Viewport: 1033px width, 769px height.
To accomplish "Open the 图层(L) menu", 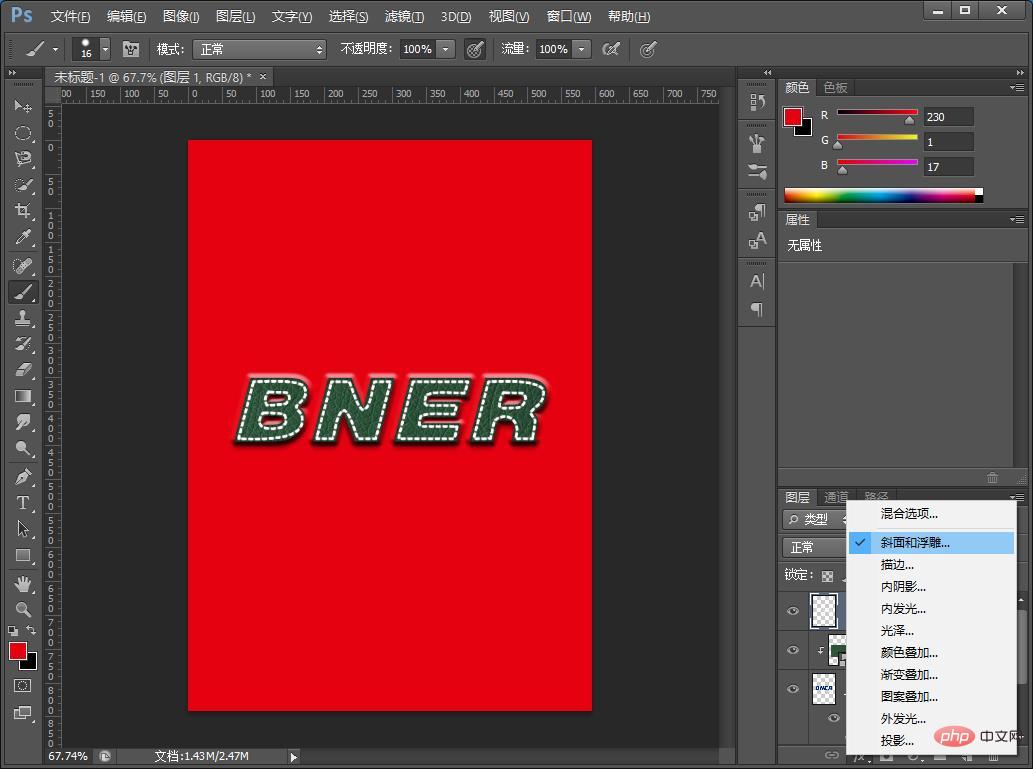I will point(235,16).
